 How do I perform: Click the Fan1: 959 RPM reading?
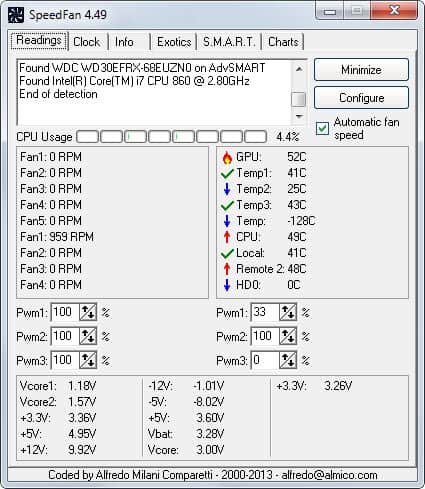point(57,237)
